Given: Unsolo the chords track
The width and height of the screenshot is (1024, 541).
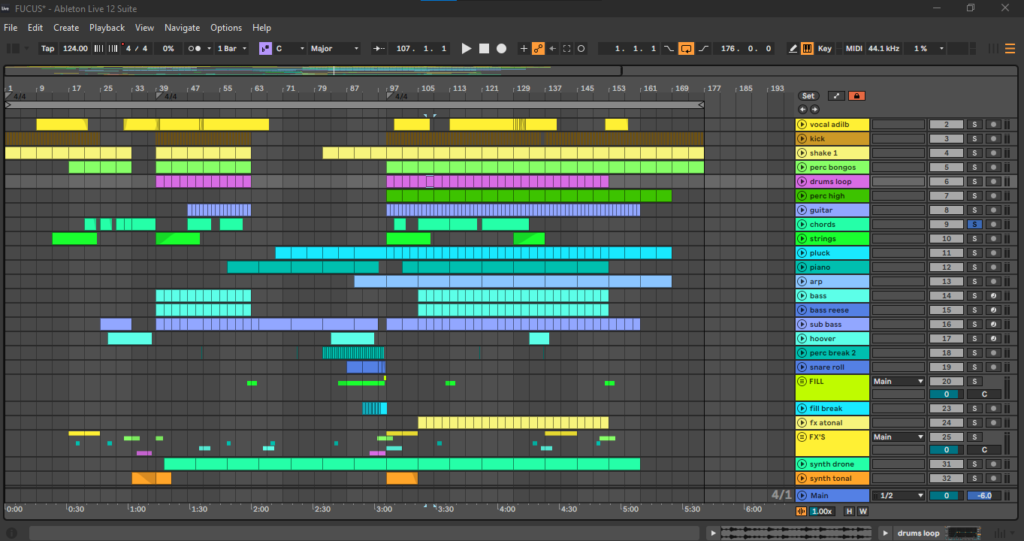Looking at the screenshot, I should [x=973, y=225].
